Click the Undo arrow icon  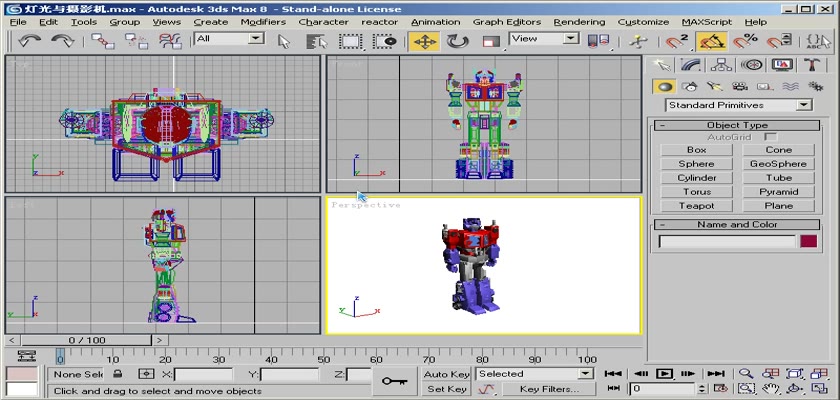point(29,41)
